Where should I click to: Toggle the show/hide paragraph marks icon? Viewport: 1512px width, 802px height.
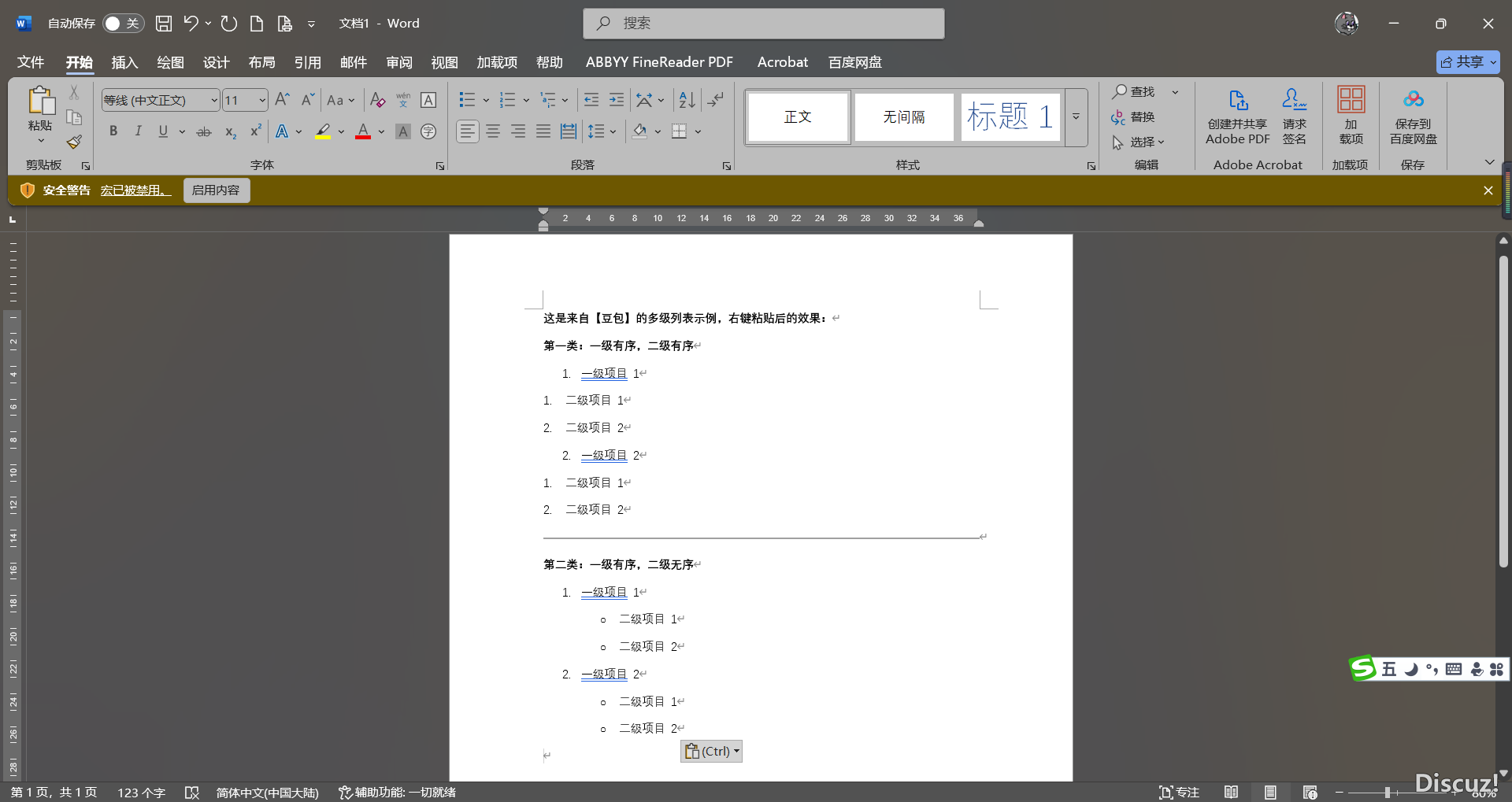(715, 100)
